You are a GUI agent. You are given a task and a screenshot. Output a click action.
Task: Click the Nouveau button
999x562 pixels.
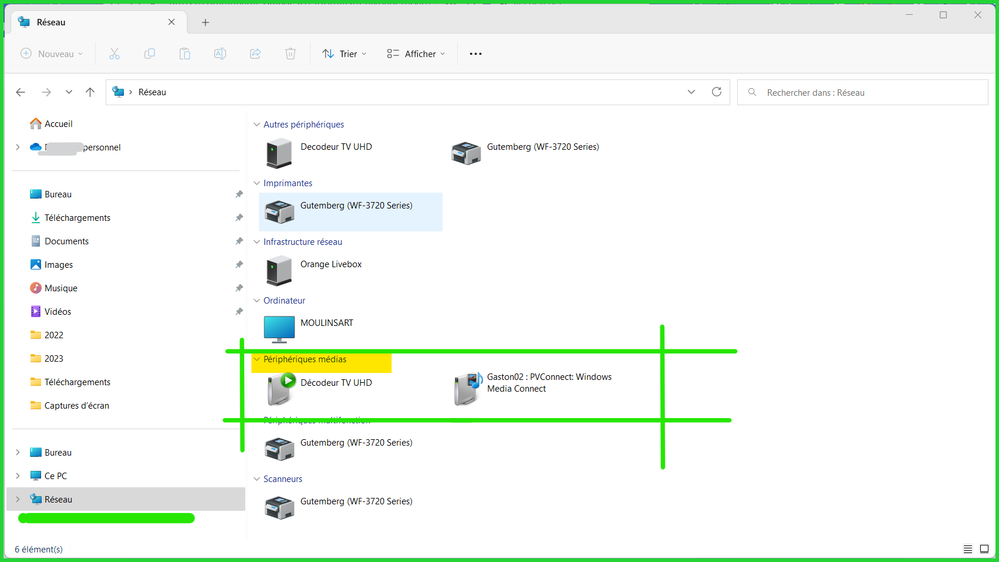pos(52,54)
